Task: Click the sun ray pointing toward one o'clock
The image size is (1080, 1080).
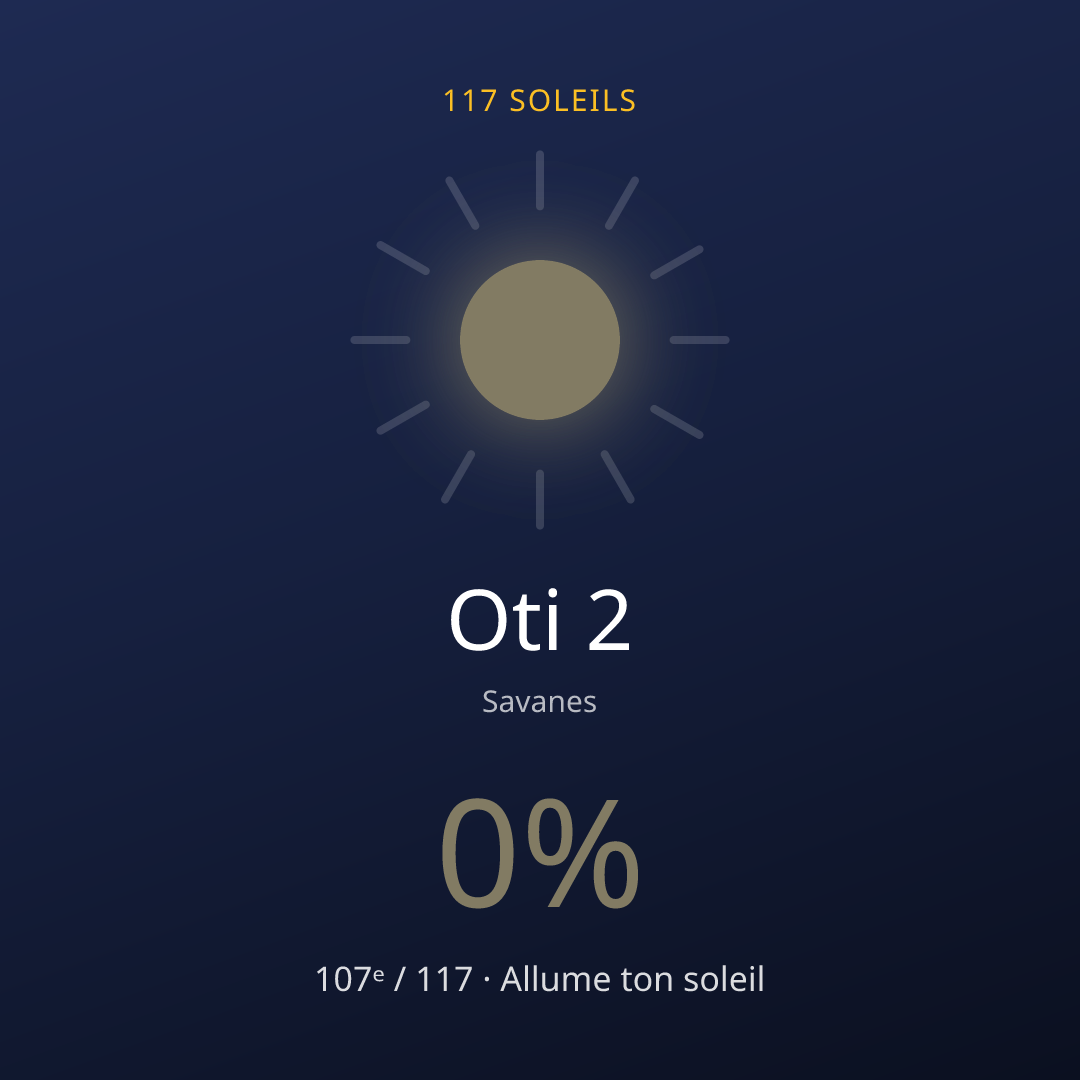Action: pyautogui.click(x=622, y=203)
